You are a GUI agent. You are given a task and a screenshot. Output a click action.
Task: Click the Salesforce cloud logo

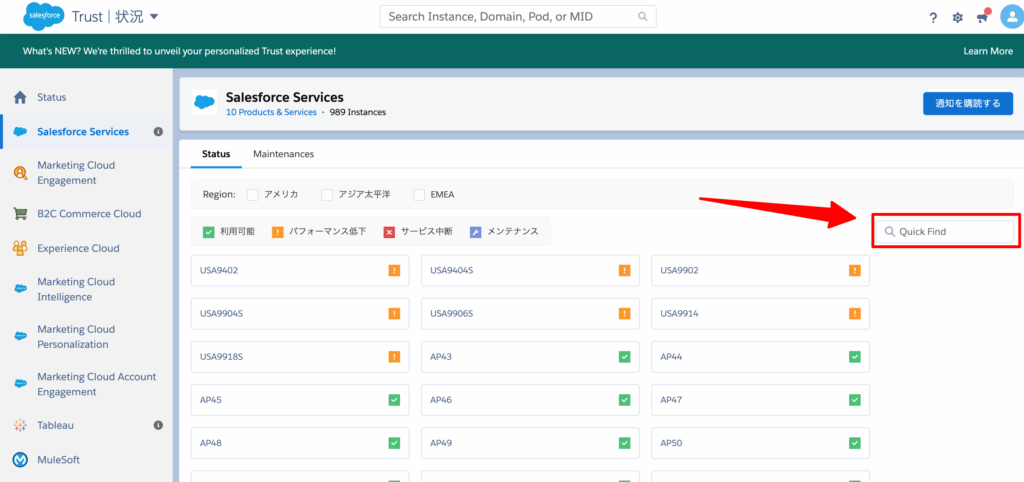click(43, 16)
